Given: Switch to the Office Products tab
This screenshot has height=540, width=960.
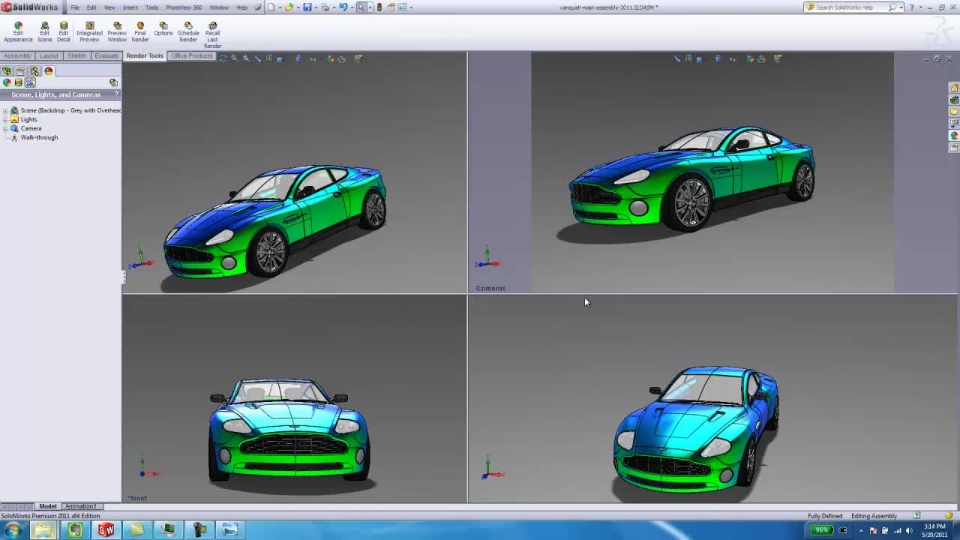Looking at the screenshot, I should (x=192, y=56).
